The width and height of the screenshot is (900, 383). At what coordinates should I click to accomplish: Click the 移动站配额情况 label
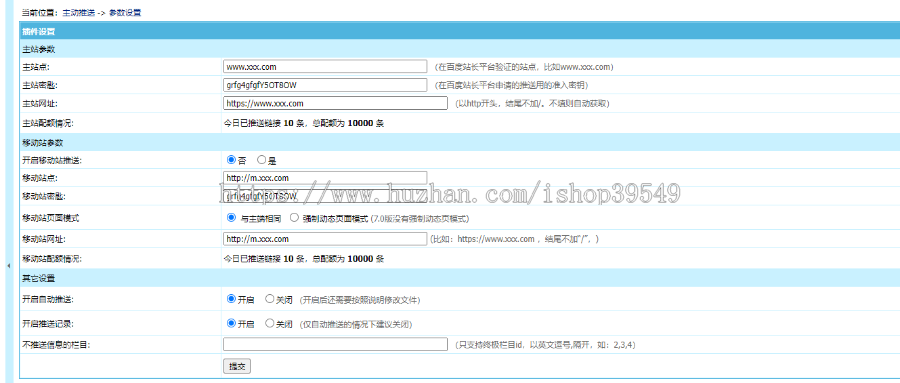point(52,258)
